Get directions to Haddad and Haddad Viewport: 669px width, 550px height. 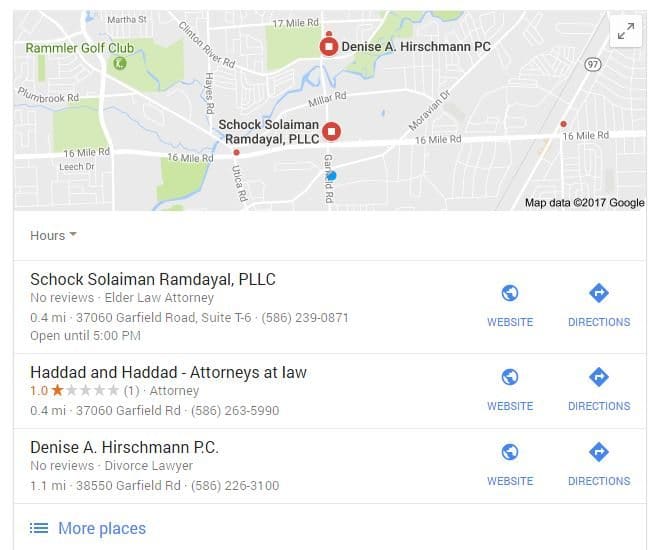[599, 389]
